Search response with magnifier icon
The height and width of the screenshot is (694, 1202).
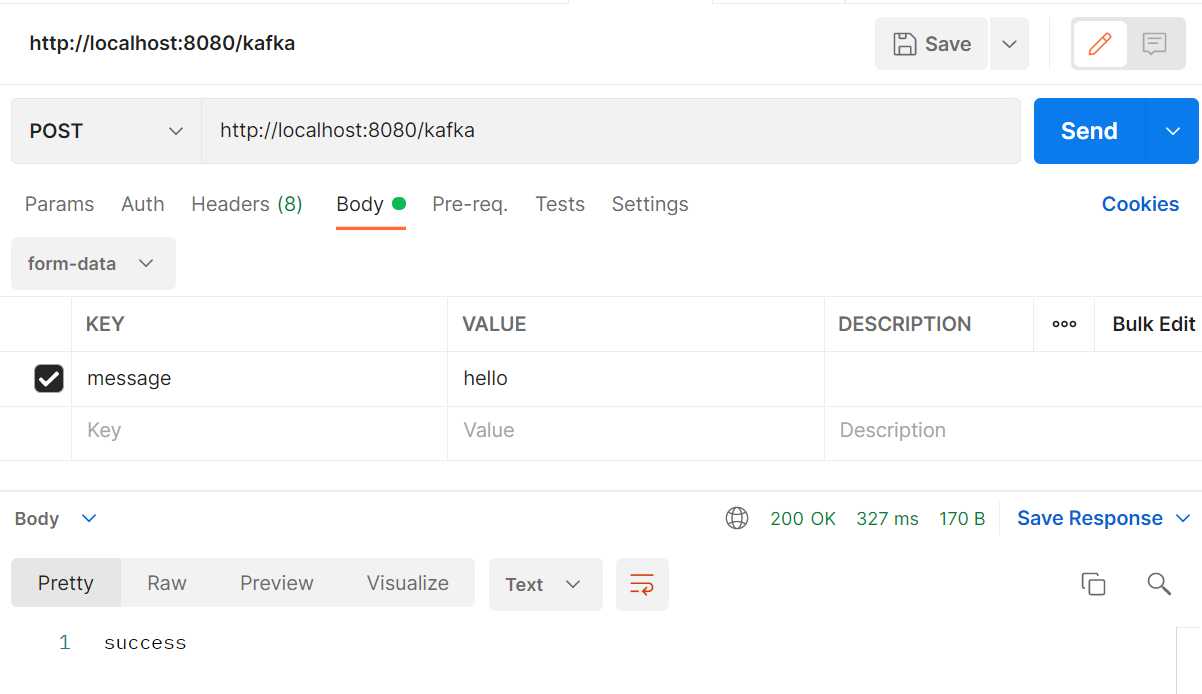point(1159,584)
